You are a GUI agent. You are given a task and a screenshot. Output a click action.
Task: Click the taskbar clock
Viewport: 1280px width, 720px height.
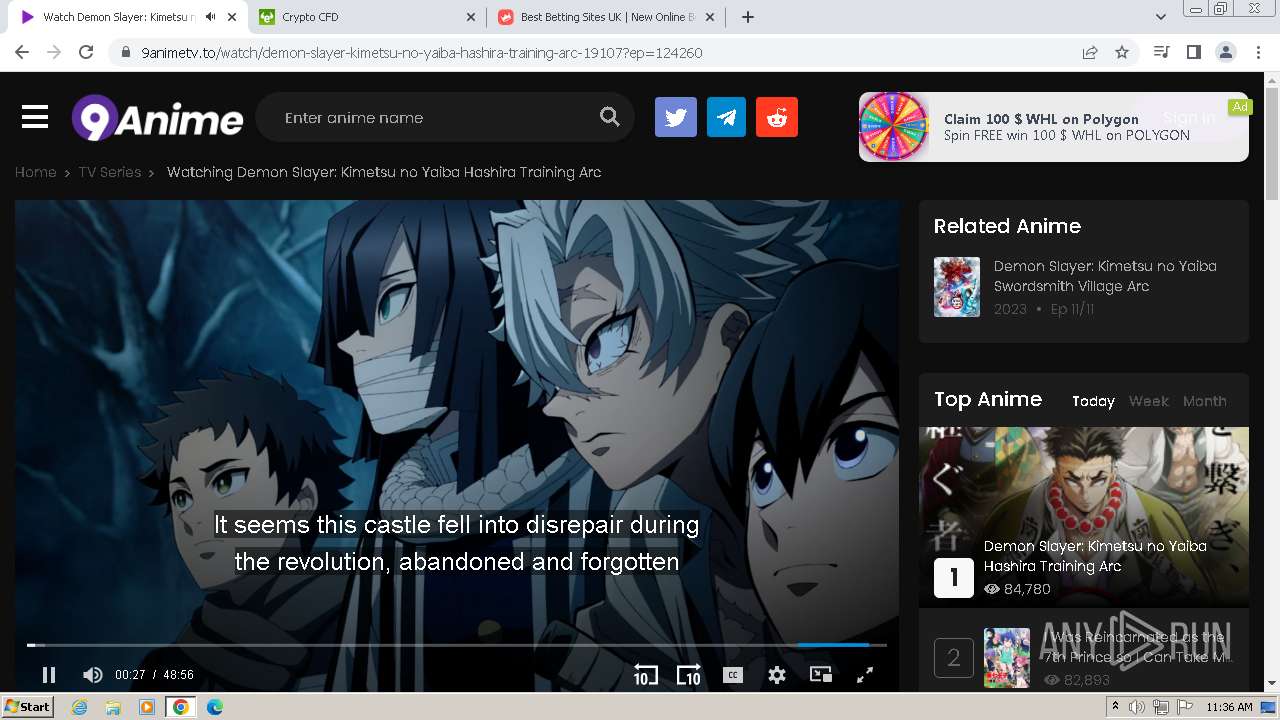pyautogui.click(x=1229, y=707)
